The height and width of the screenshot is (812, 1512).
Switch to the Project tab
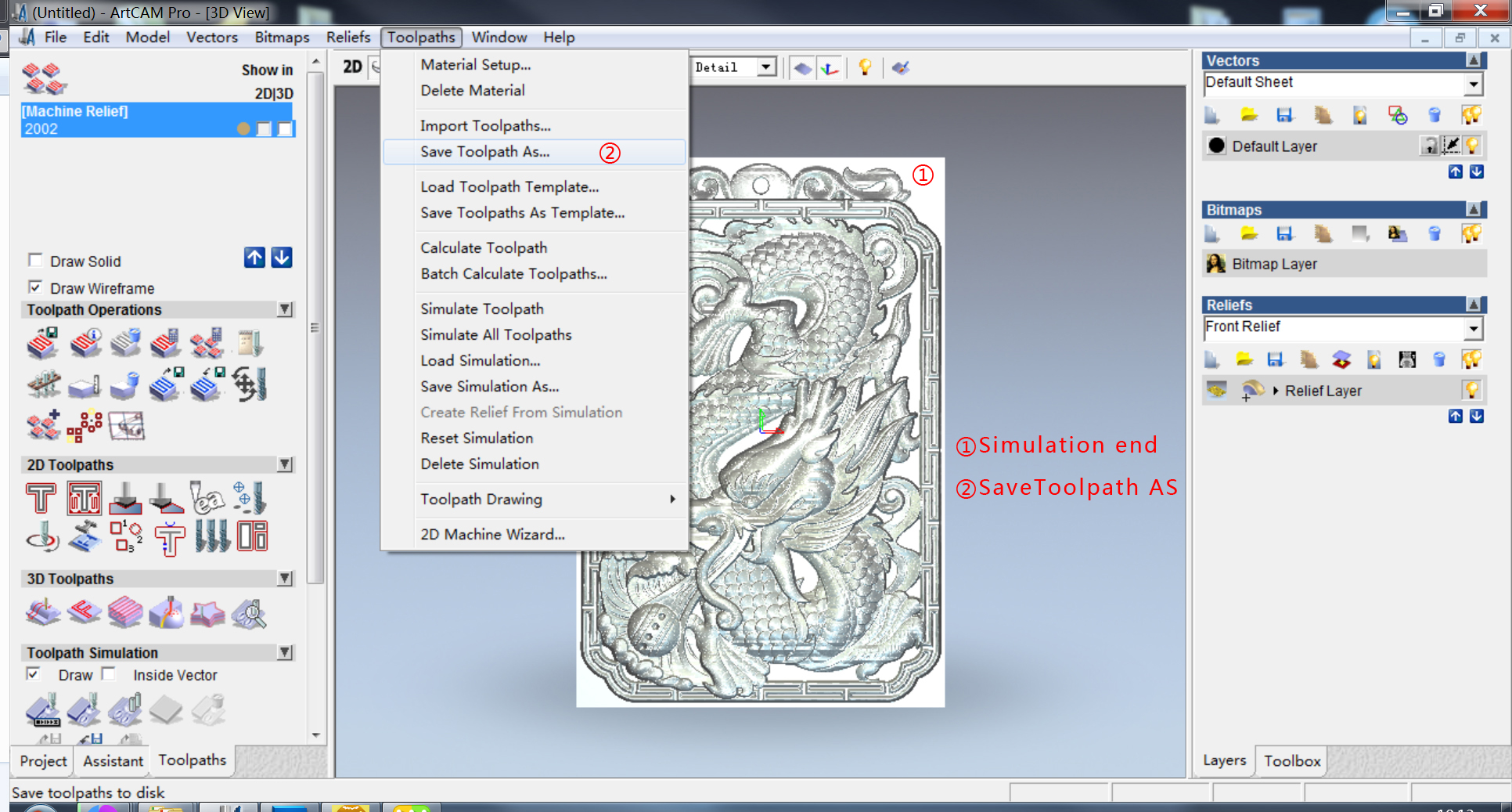pyautogui.click(x=43, y=760)
